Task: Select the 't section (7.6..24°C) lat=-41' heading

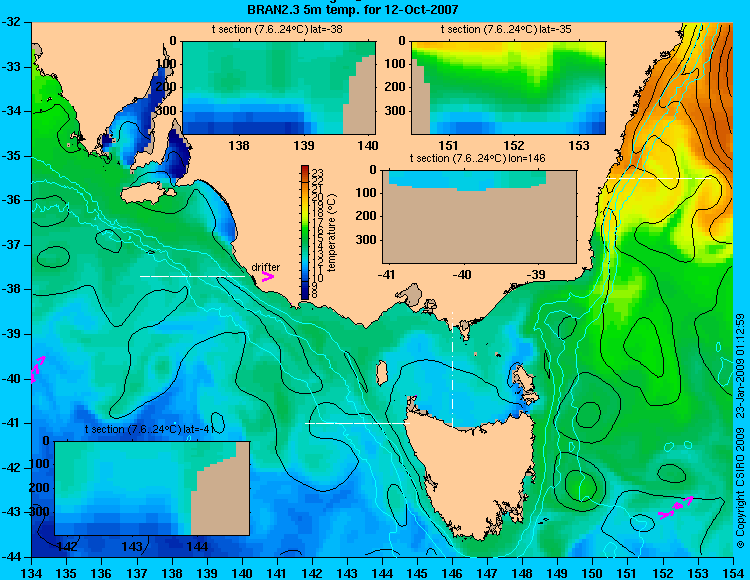Action: 149,429
